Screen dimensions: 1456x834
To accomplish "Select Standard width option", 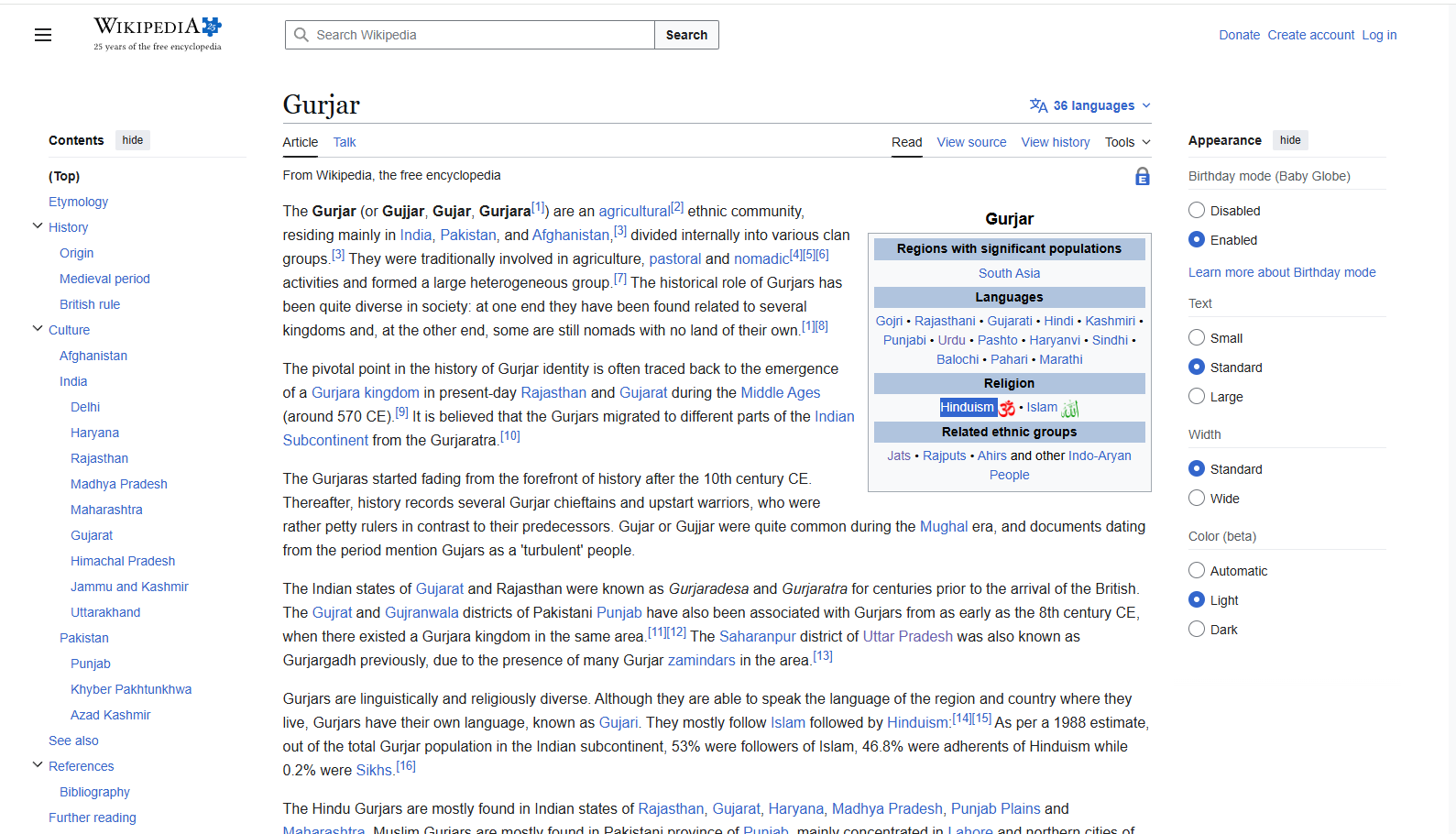I will [1197, 468].
